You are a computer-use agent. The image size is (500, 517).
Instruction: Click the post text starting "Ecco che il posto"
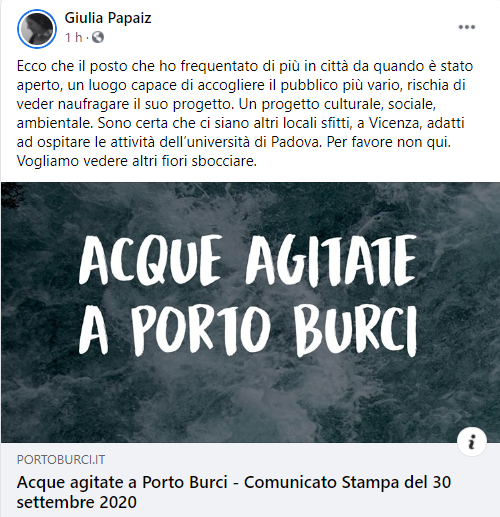click(245, 113)
